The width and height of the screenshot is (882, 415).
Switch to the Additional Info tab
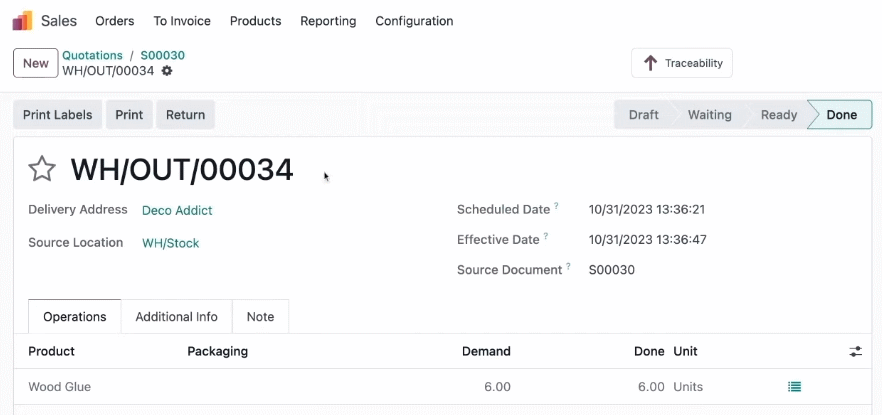click(x=177, y=317)
